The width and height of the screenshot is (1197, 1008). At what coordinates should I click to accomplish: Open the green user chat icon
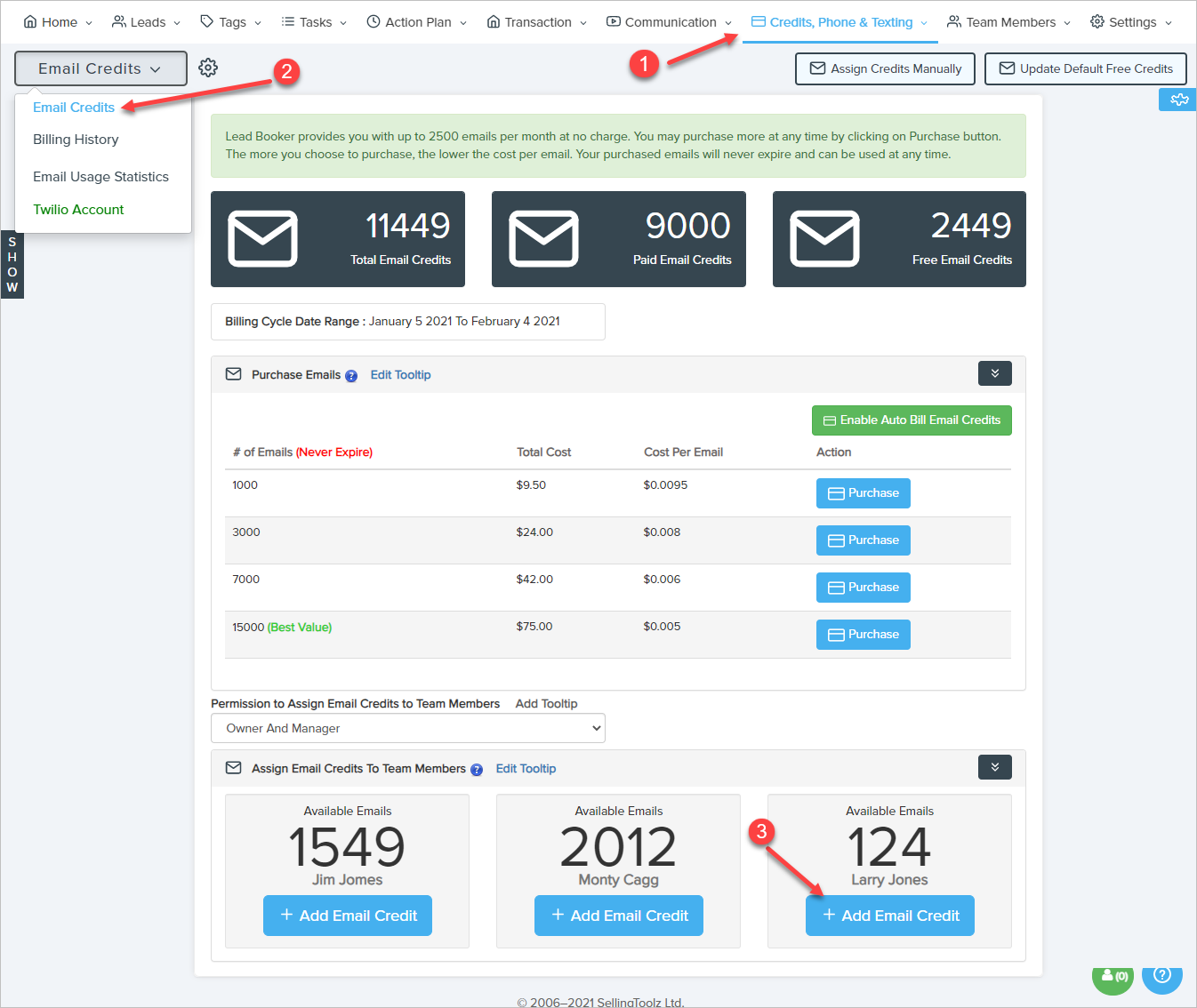click(1113, 976)
